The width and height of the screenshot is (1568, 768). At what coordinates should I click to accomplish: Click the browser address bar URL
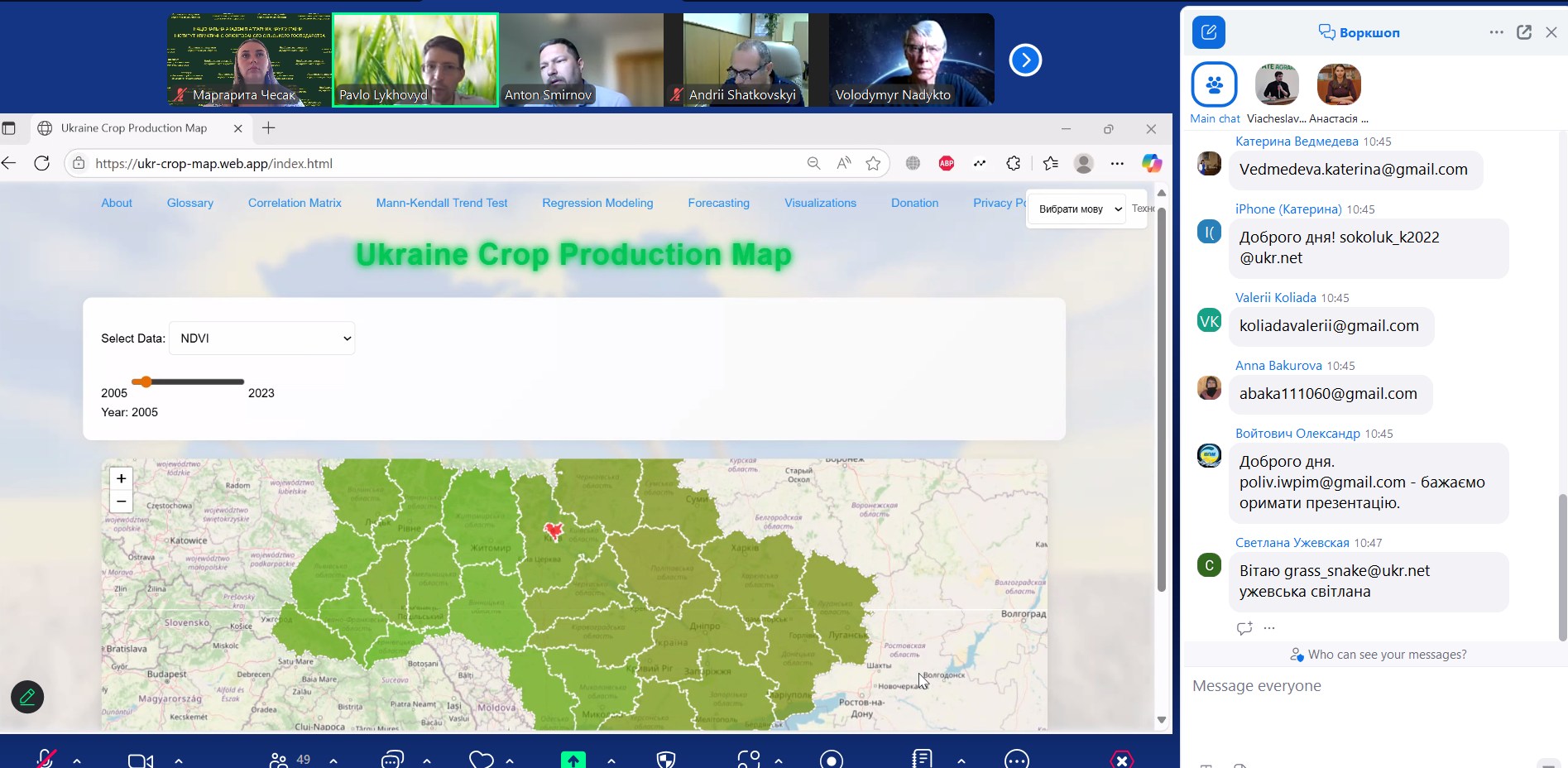214,164
